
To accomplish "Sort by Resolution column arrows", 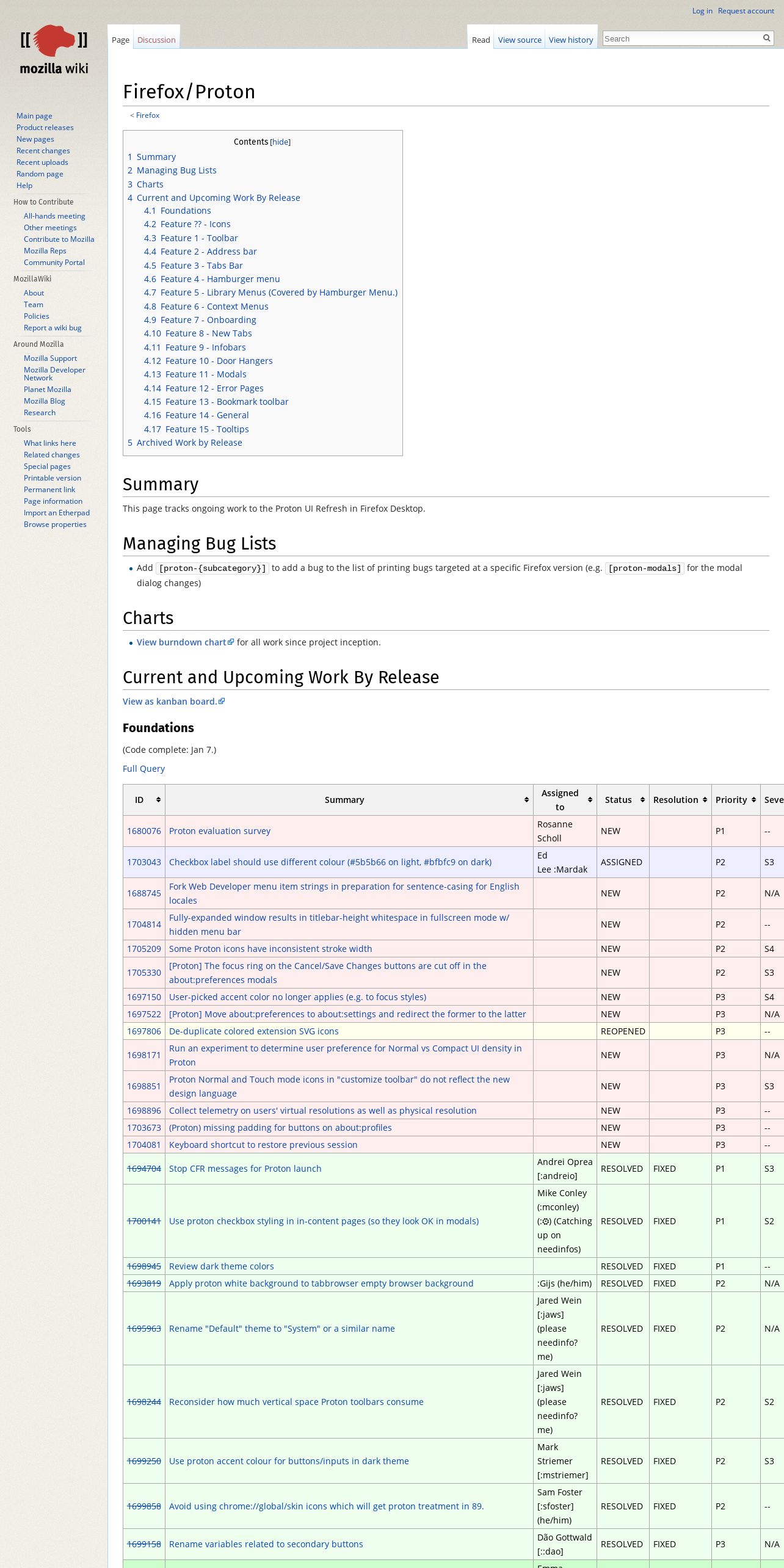I will [x=705, y=800].
